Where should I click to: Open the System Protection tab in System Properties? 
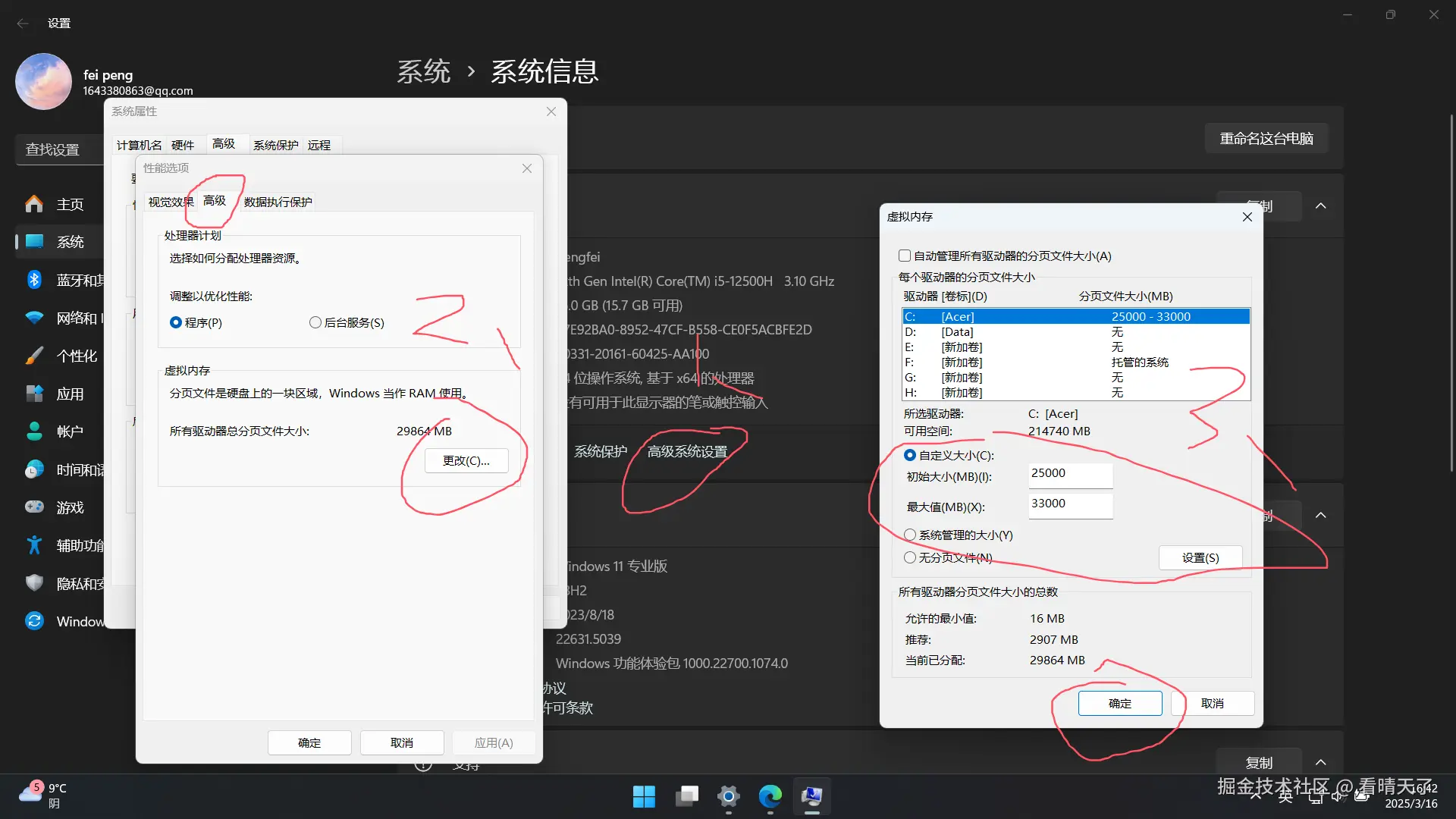point(275,145)
